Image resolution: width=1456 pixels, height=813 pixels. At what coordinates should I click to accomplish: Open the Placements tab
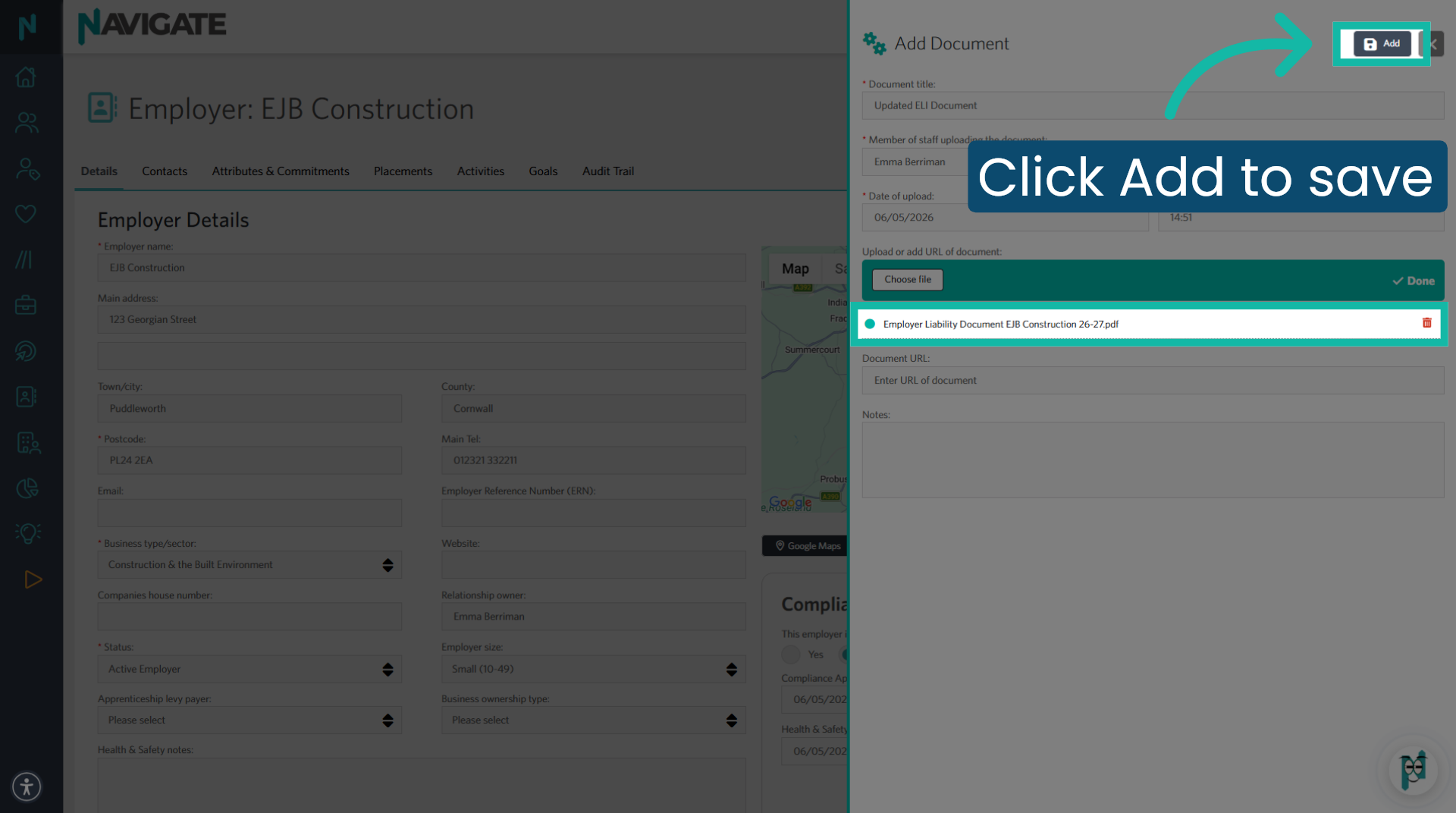coord(403,171)
